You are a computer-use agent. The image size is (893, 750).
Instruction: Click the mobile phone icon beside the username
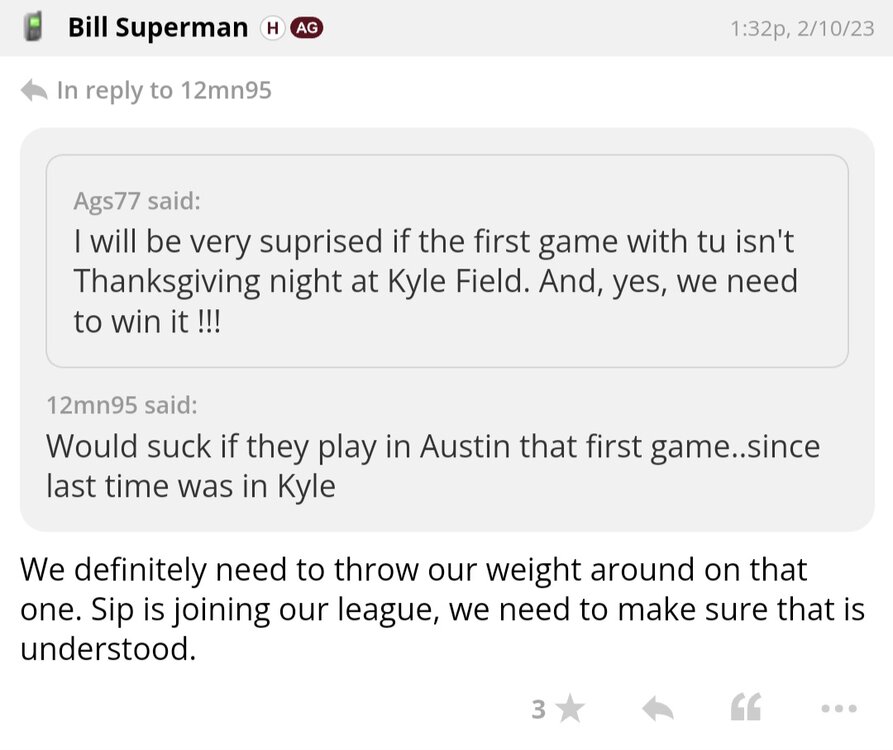tap(33, 27)
